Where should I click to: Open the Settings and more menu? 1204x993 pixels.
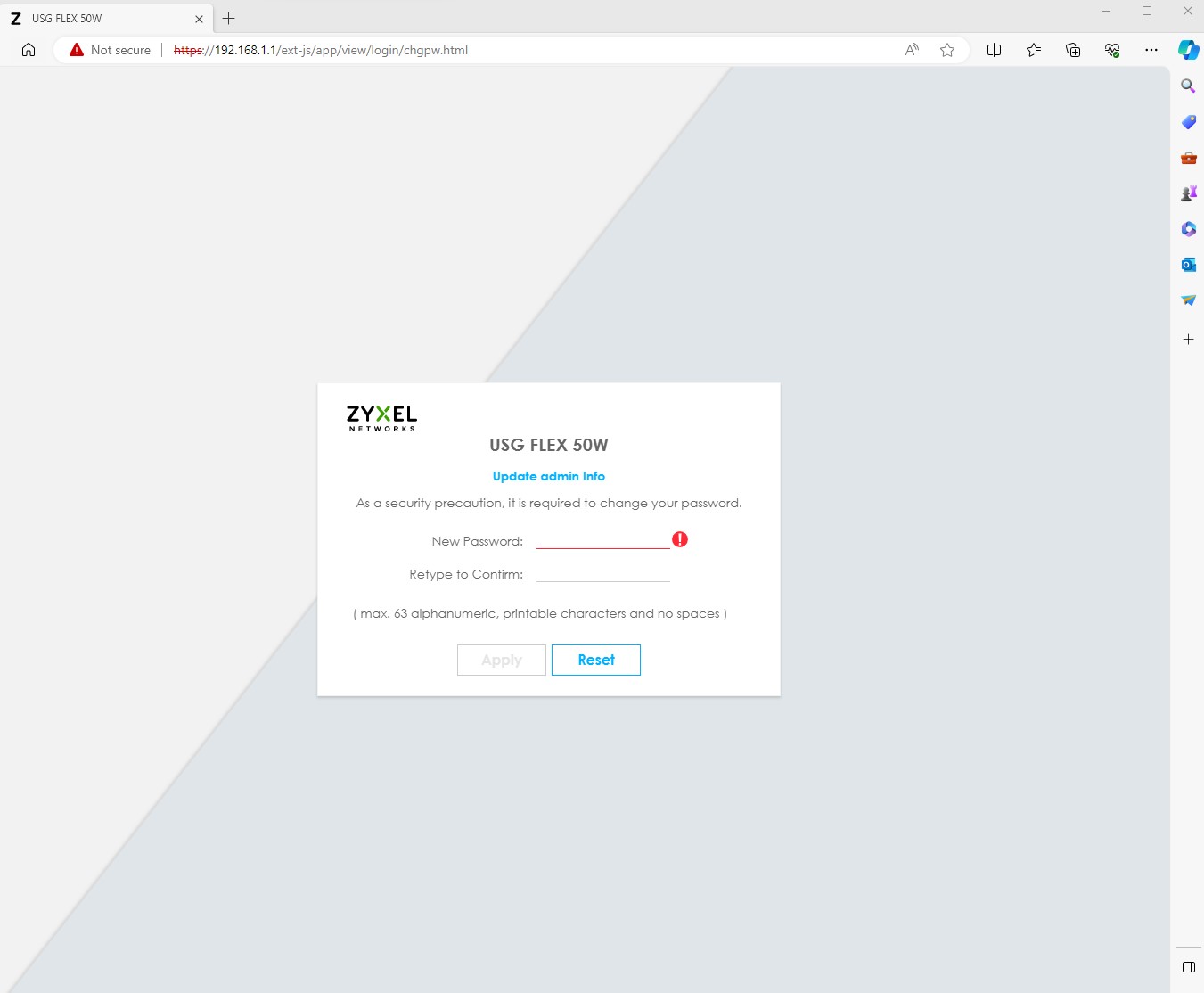tap(1151, 50)
